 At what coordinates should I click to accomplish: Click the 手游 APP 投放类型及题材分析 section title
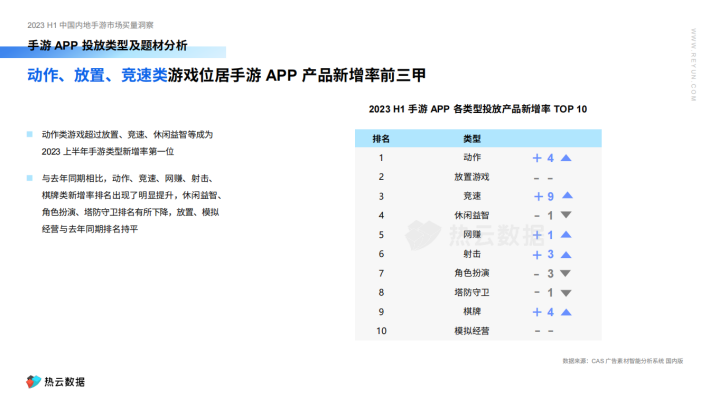(x=107, y=45)
